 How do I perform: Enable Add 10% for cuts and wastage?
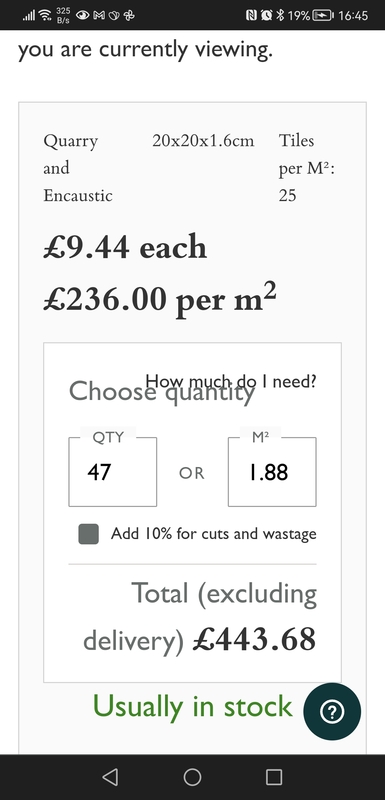[x=89, y=534]
